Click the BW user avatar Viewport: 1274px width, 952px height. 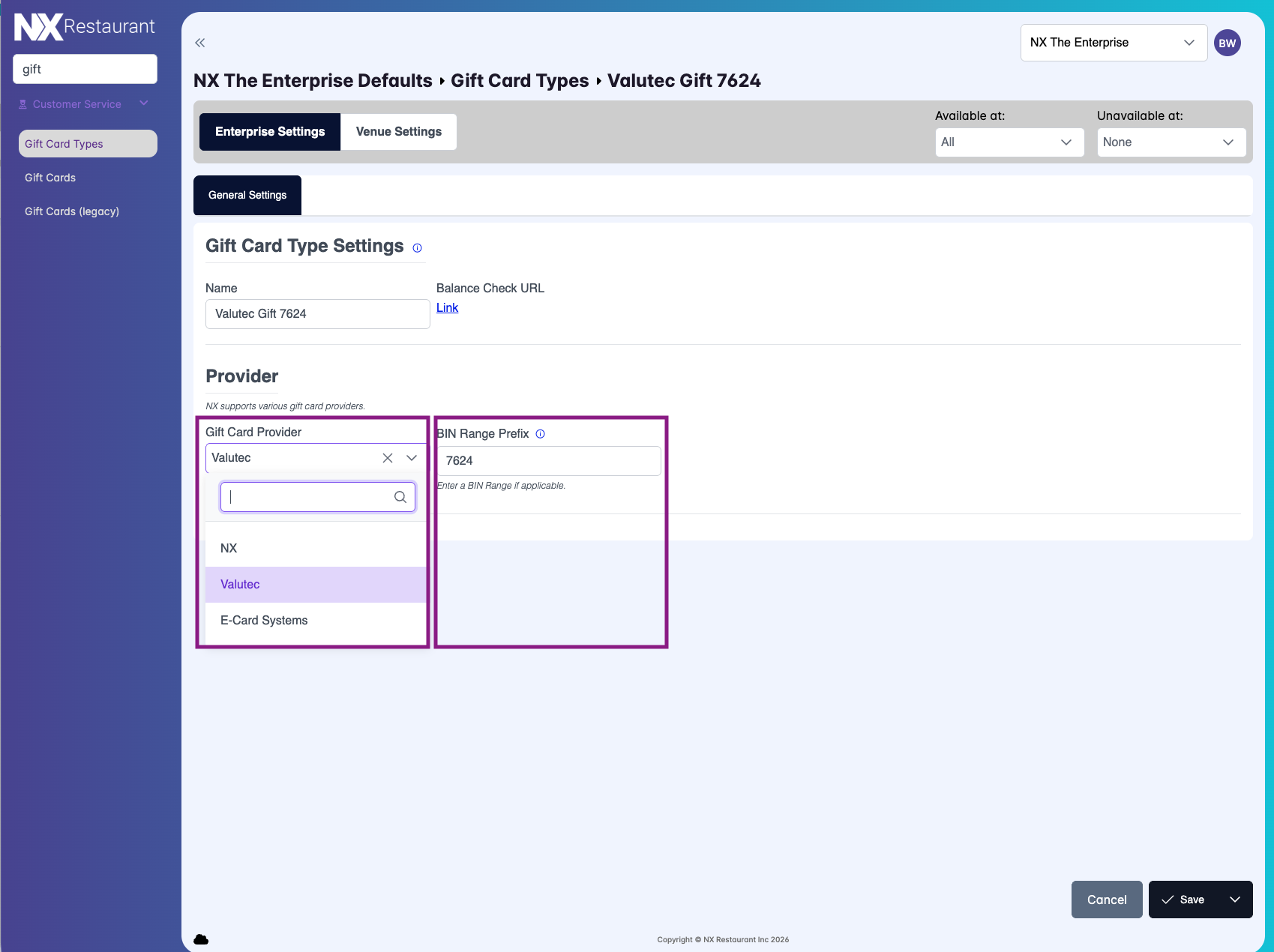tap(1227, 43)
